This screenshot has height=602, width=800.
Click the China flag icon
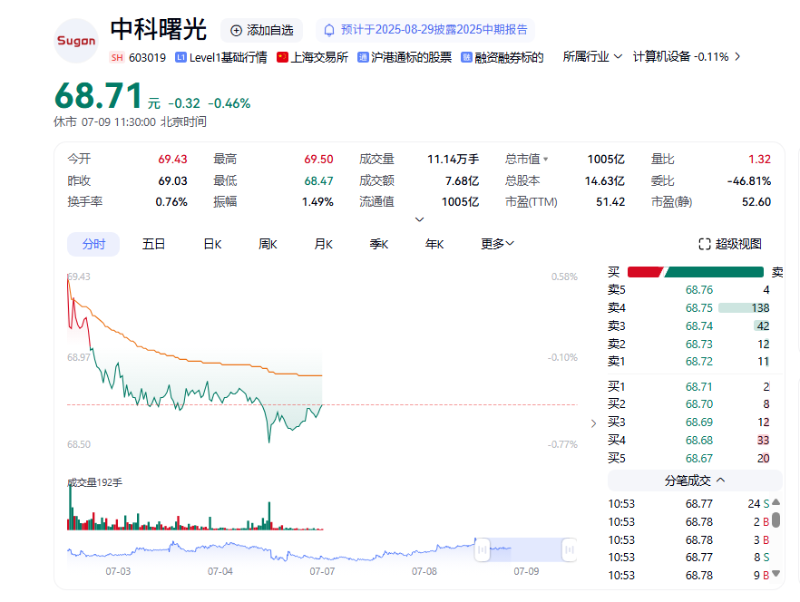tap(282, 57)
